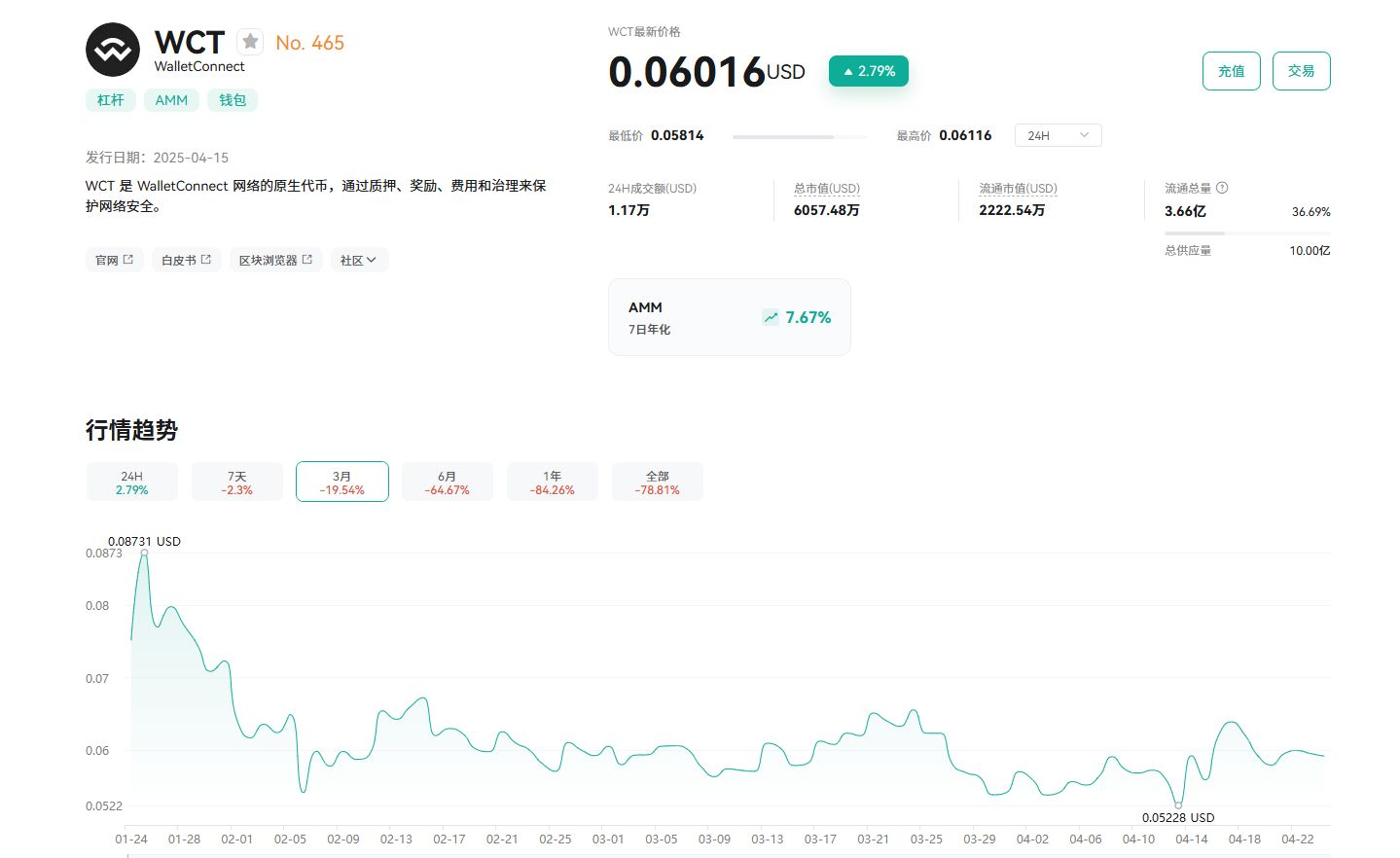Click the 2.79% price change badge

[869, 71]
